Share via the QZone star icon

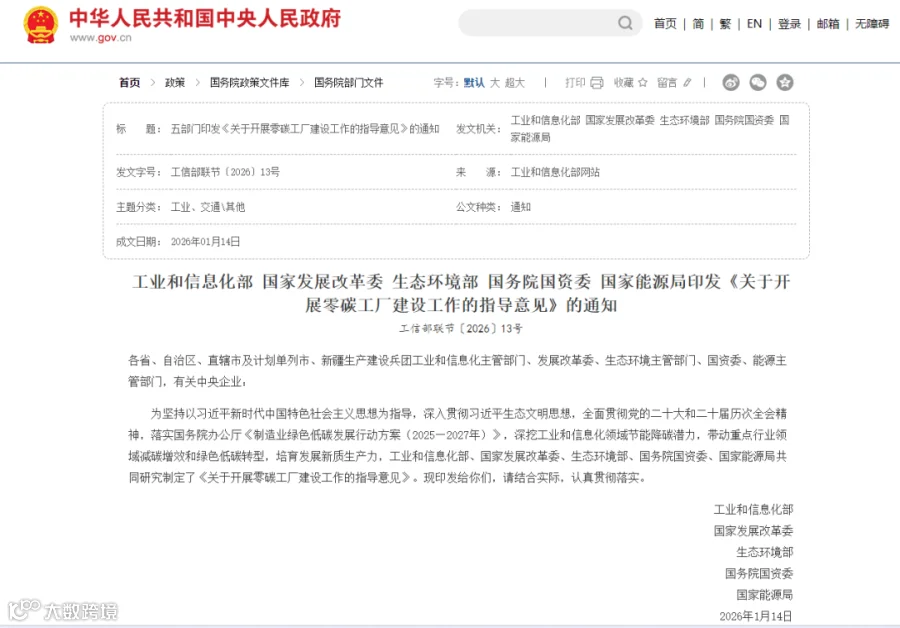(785, 83)
